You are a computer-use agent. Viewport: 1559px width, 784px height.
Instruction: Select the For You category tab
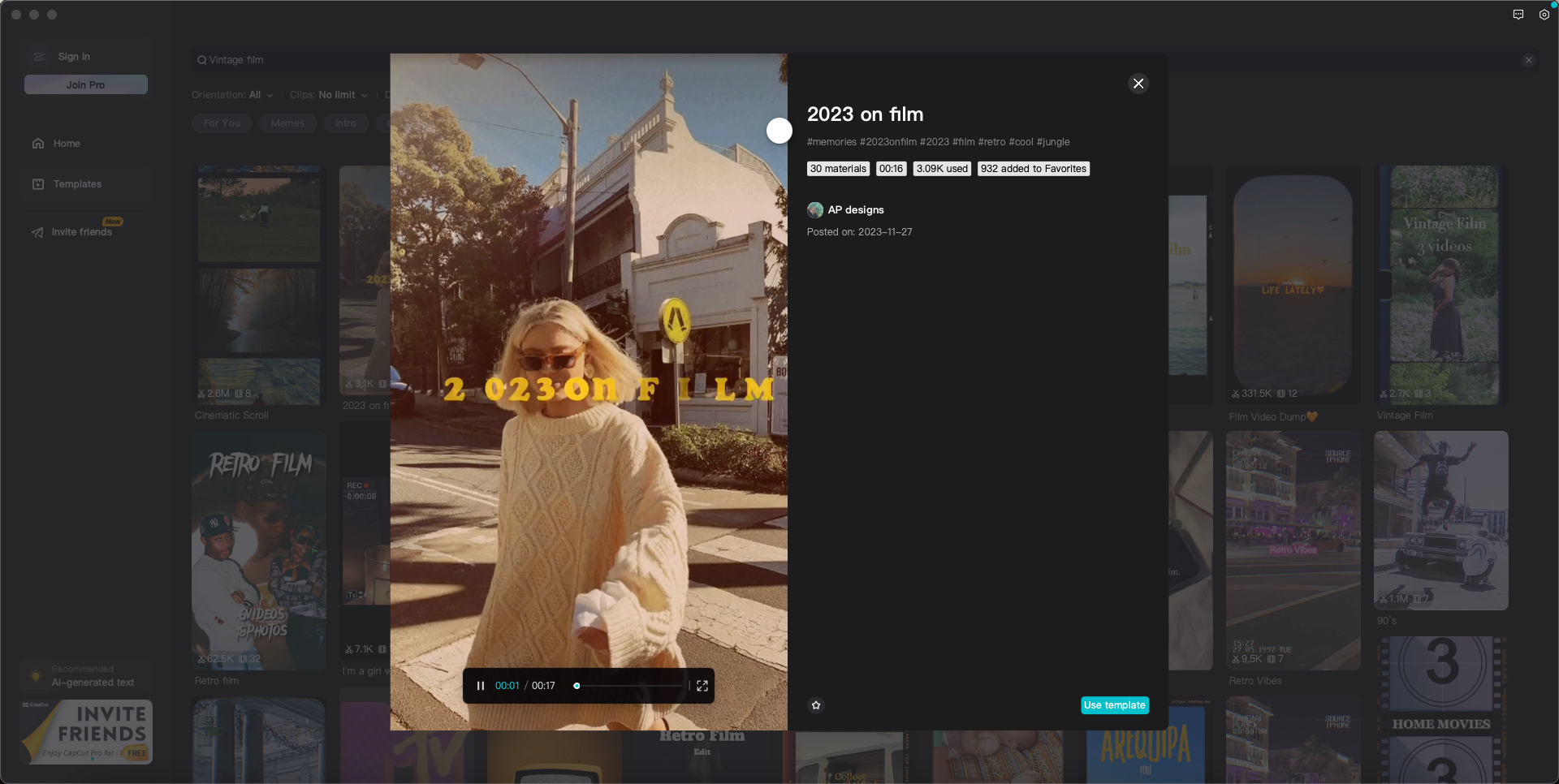pyautogui.click(x=222, y=123)
